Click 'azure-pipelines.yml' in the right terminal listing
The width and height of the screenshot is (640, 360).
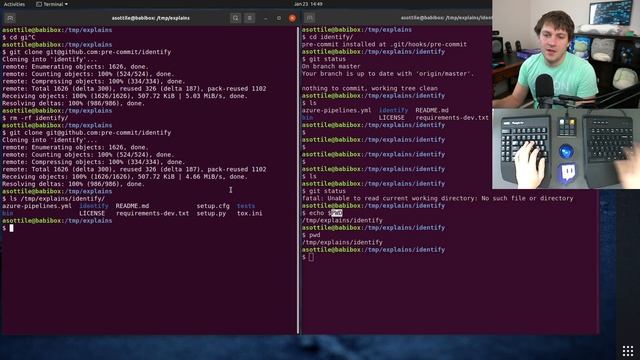pos(336,110)
